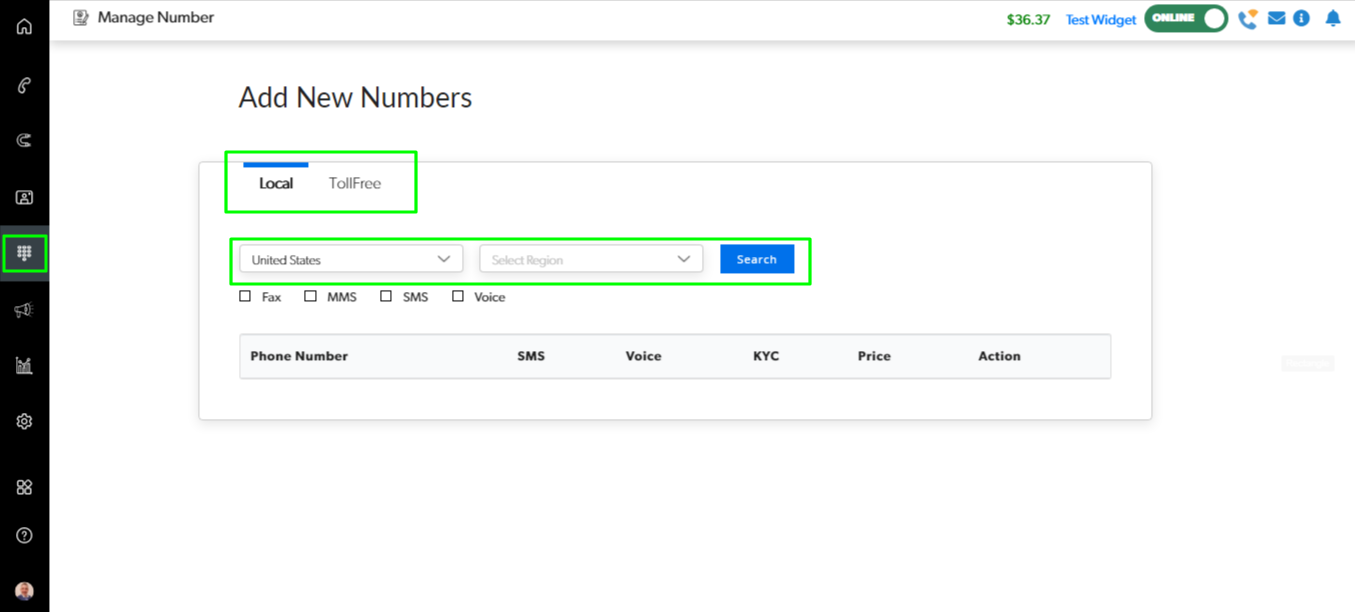The width and height of the screenshot is (1355, 612).
Task: Click the user profile avatar
Action: (24, 591)
